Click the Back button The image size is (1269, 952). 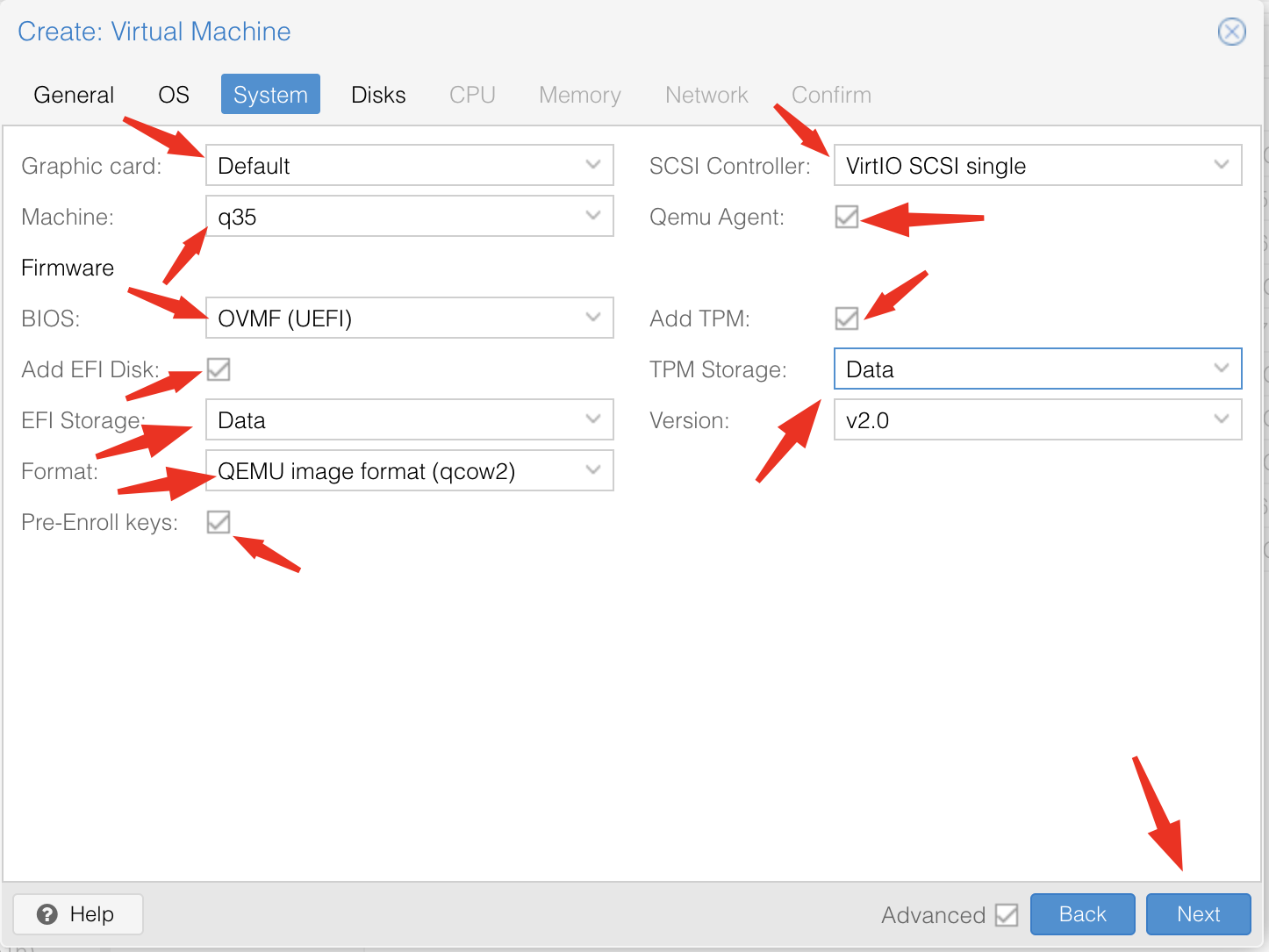tap(1082, 914)
